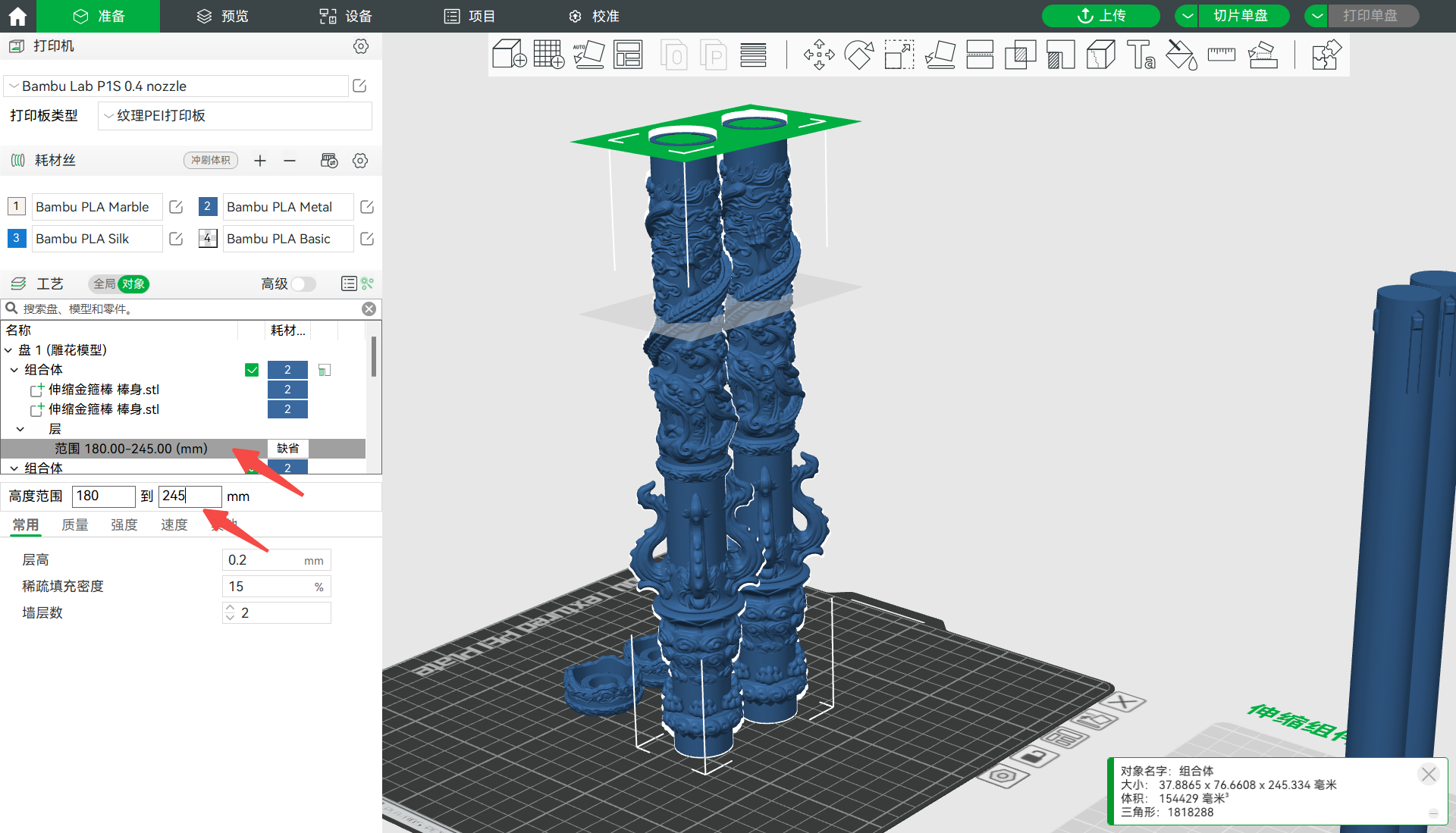Edit the Bambu PLA Metal filament preset
Viewport: 1456px width, 833px height.
(367, 207)
